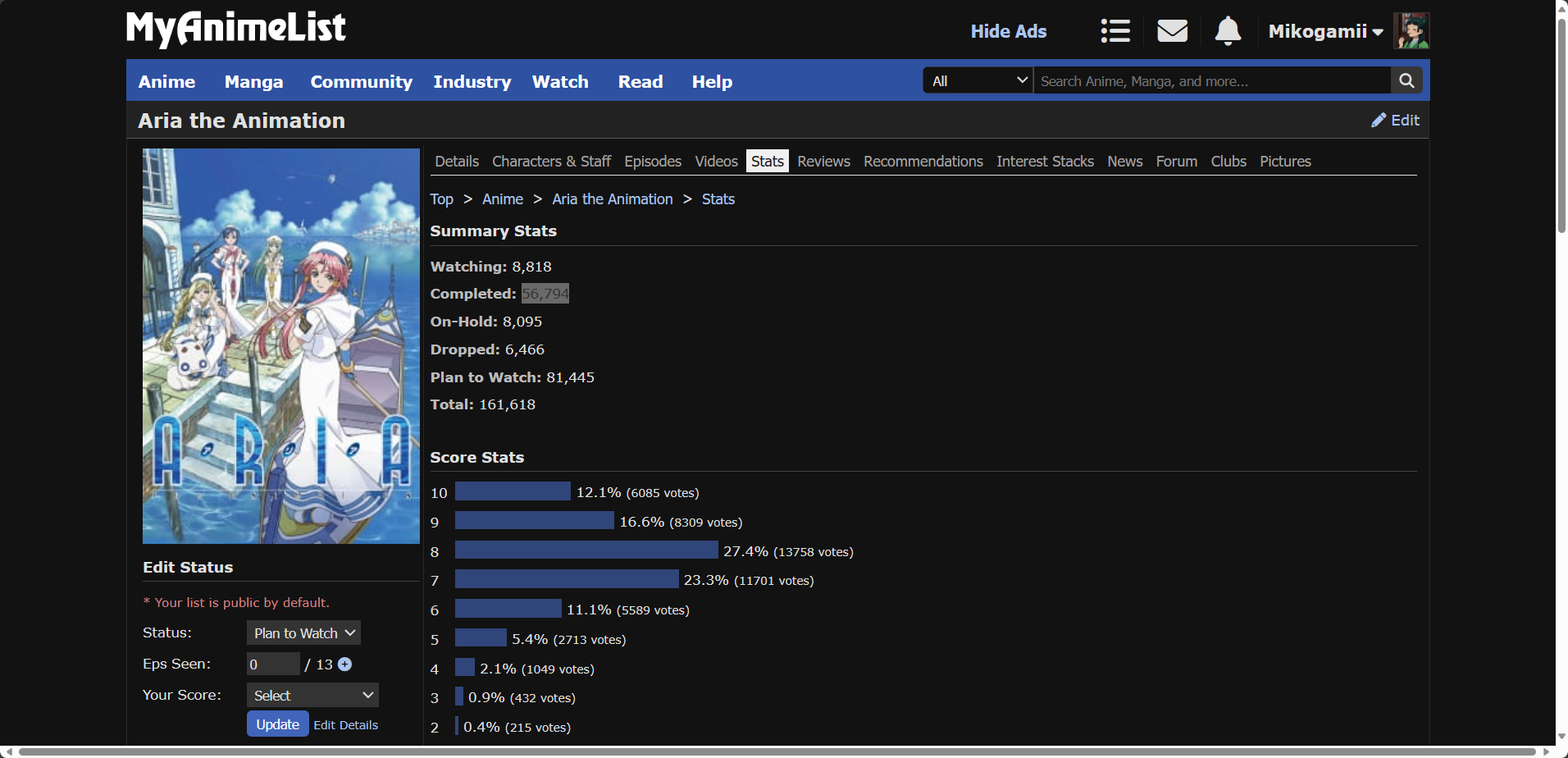
Task: Click the Edit Details link
Action: coord(345,725)
